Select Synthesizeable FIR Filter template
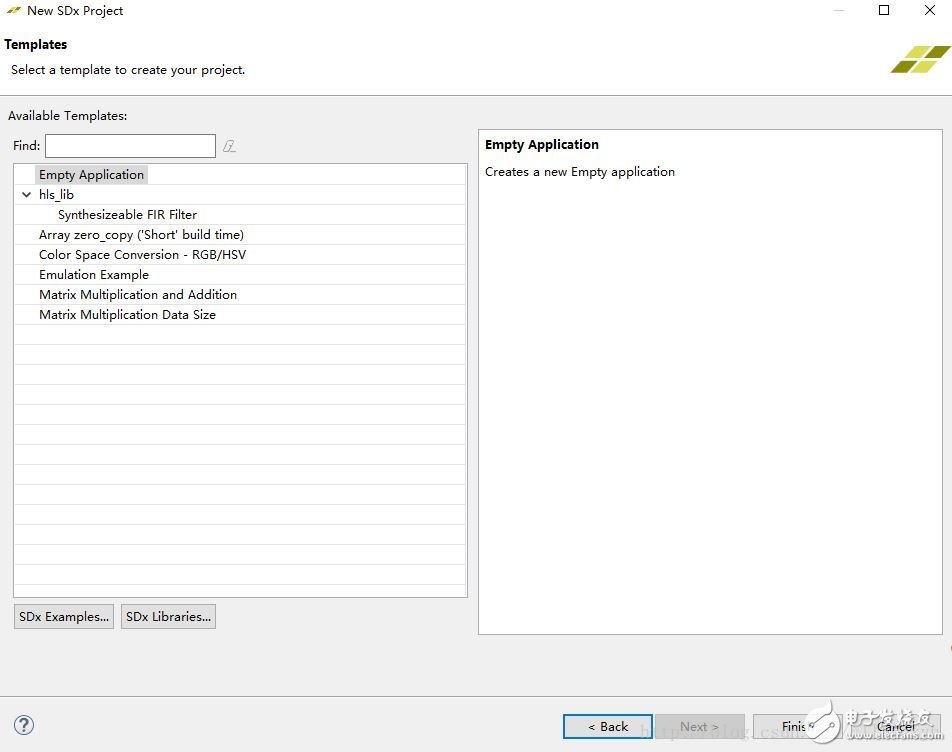The image size is (952, 752). (127, 215)
